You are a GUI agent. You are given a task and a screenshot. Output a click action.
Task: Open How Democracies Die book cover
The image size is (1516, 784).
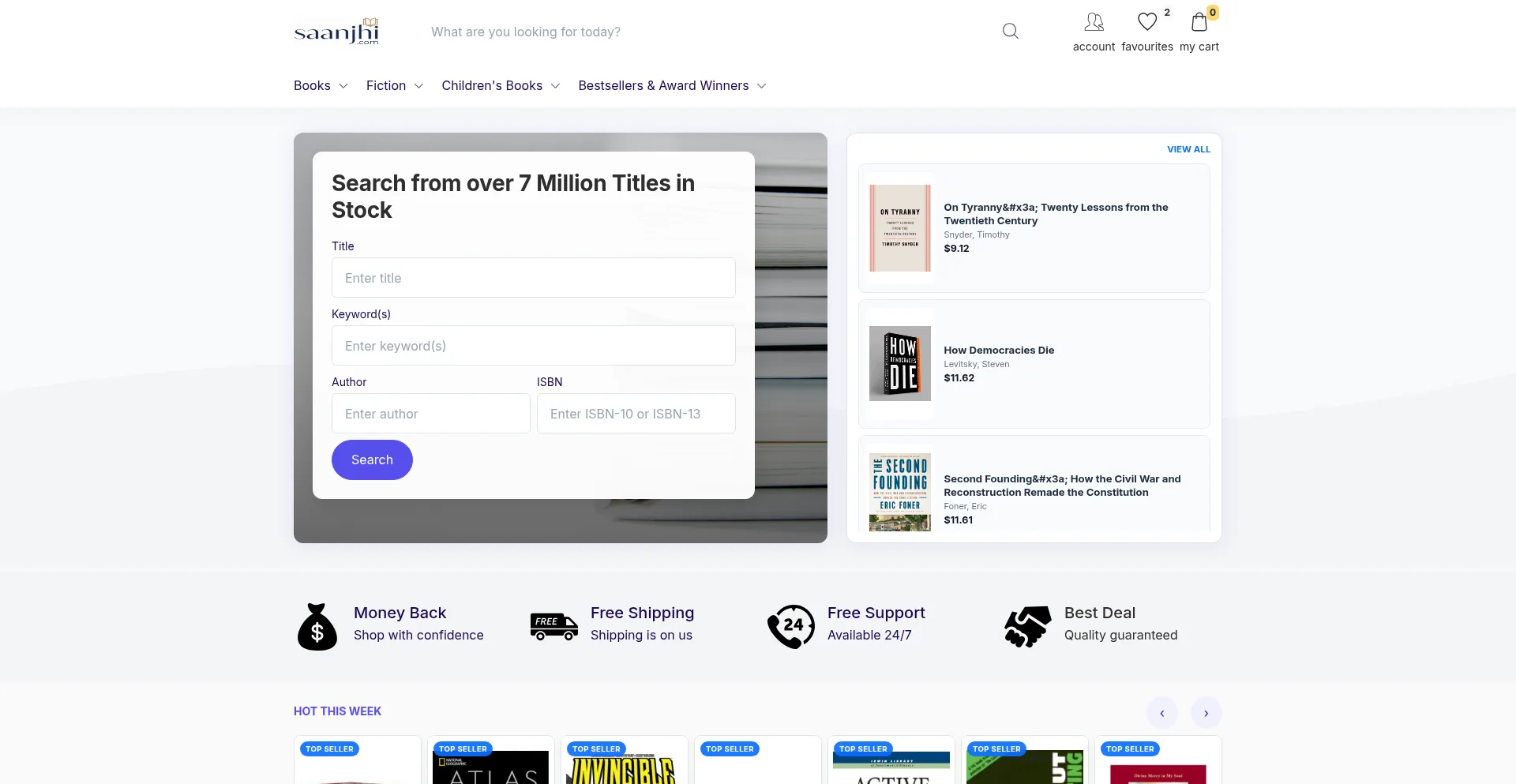[x=900, y=364]
